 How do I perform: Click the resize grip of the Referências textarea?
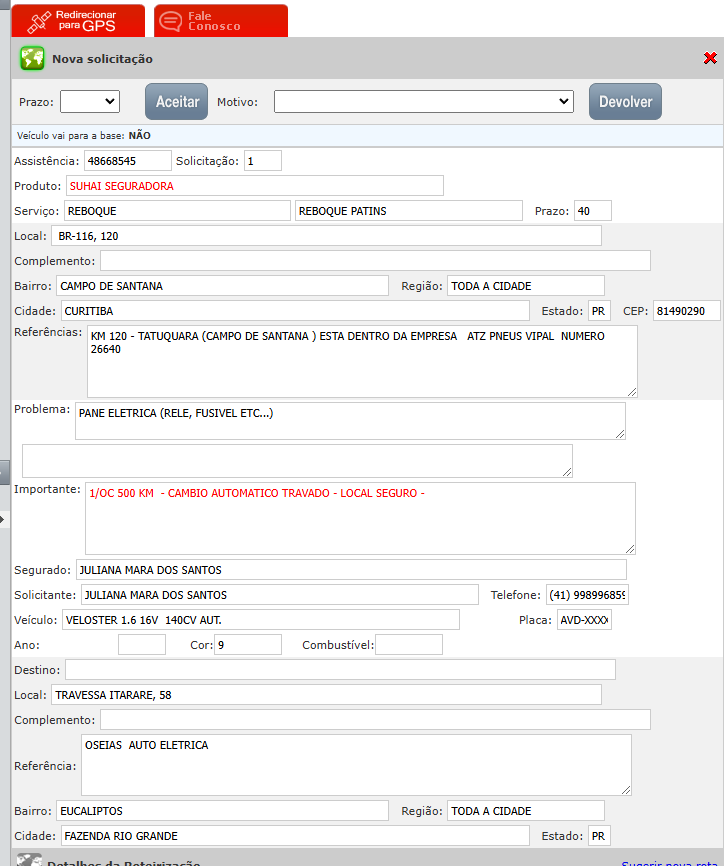tap(631, 391)
